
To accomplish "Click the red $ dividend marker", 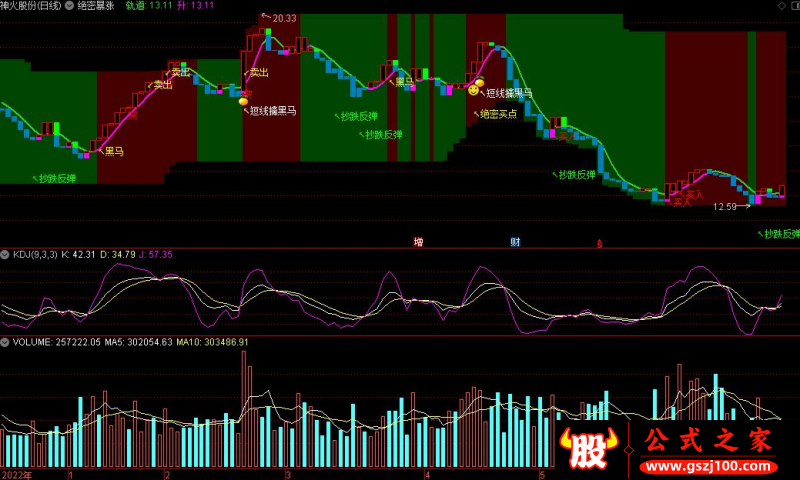I will point(599,244).
